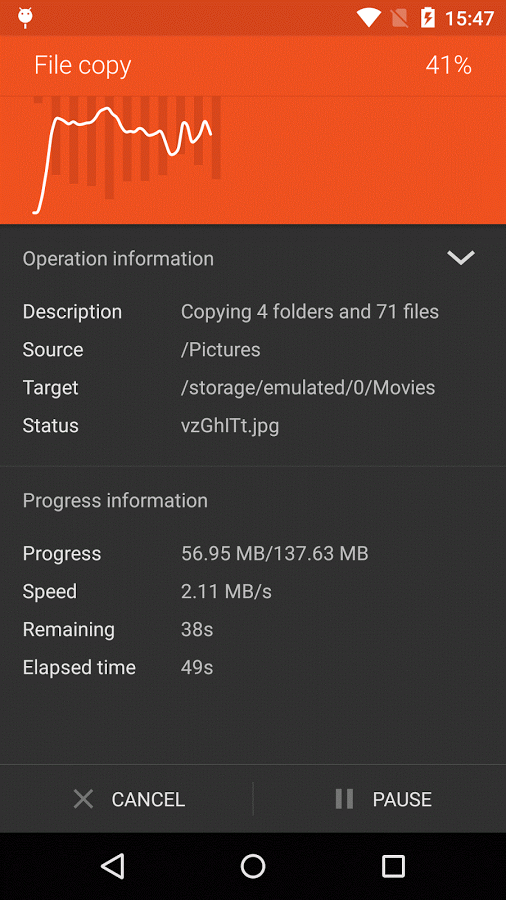
Task: Tap the Pause bars icon
Action: [344, 799]
